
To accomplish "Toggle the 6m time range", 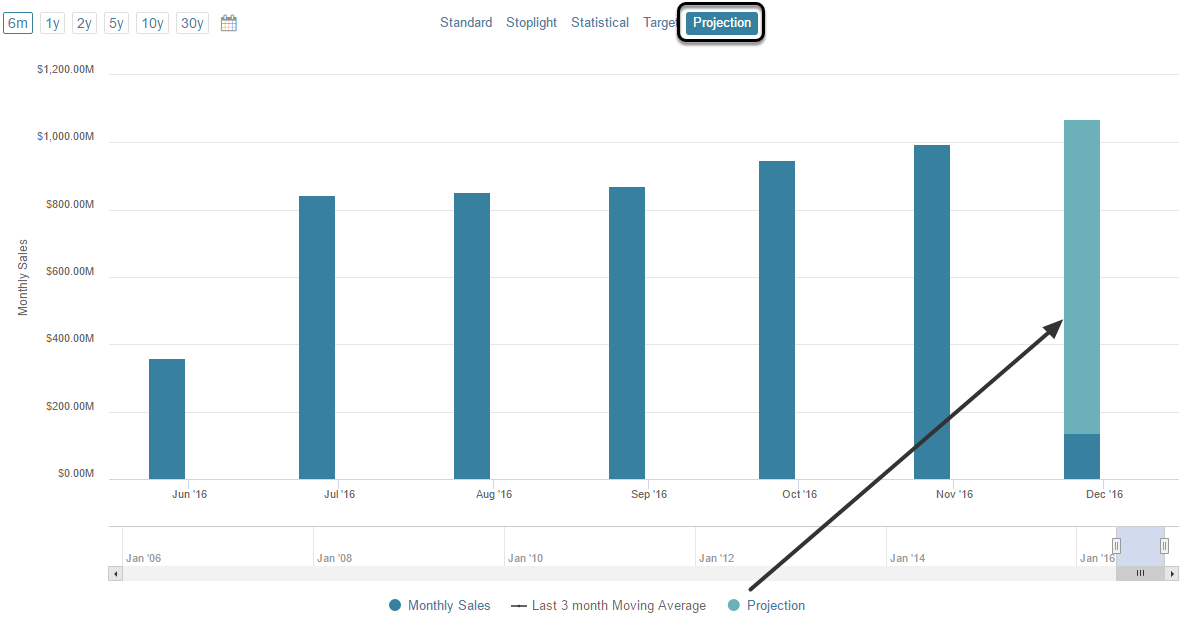I will coord(18,22).
